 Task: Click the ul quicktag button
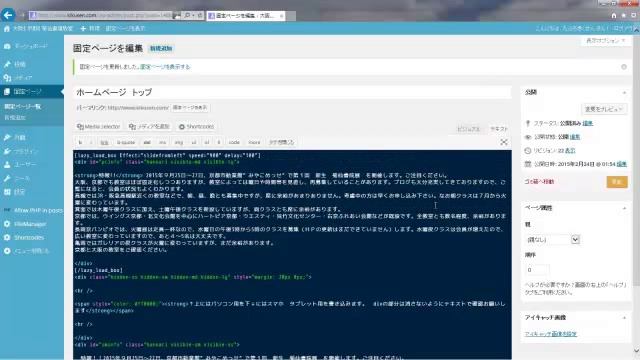click(x=194, y=142)
